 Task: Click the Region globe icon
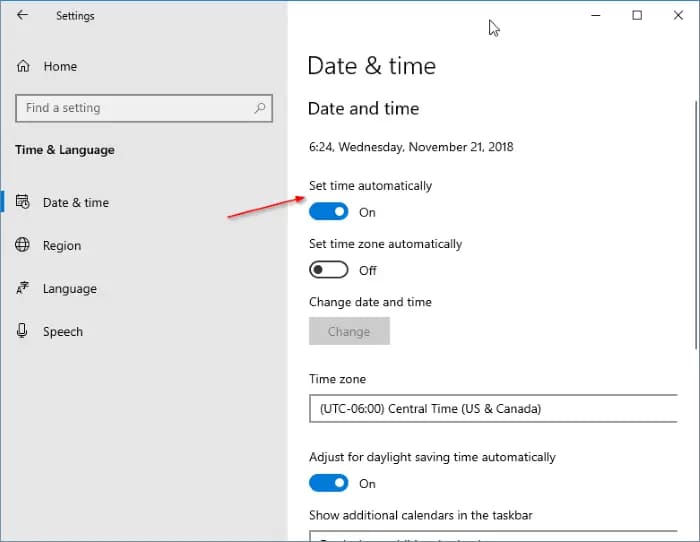(x=23, y=245)
